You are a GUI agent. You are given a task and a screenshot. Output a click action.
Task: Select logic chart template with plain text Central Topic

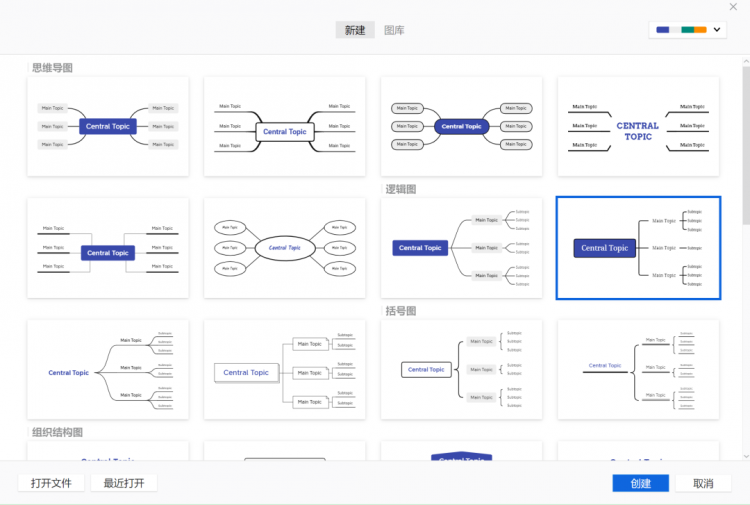tap(108, 370)
